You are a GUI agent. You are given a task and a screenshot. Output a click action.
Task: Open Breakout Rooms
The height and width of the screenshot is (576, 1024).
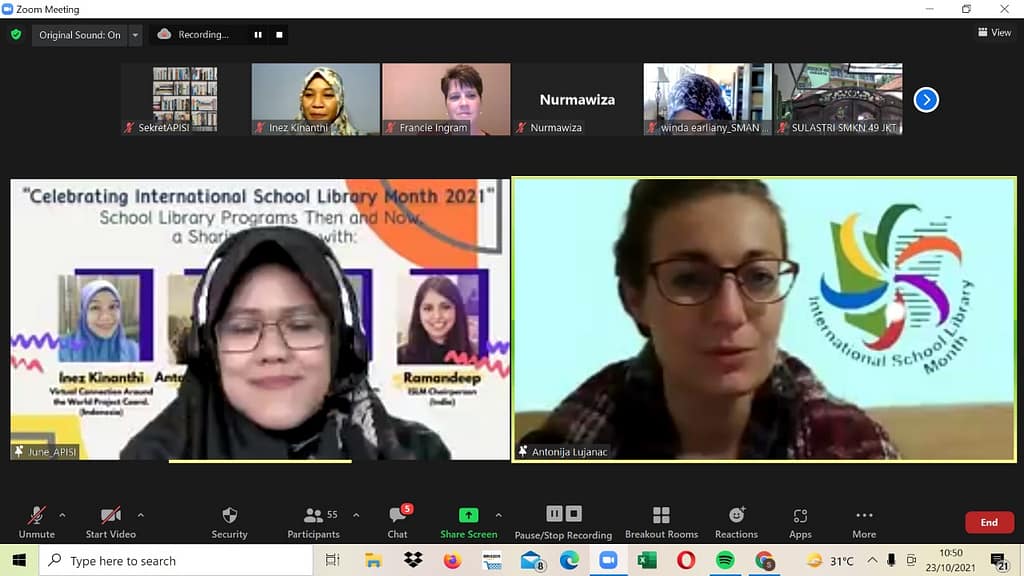coord(661,516)
